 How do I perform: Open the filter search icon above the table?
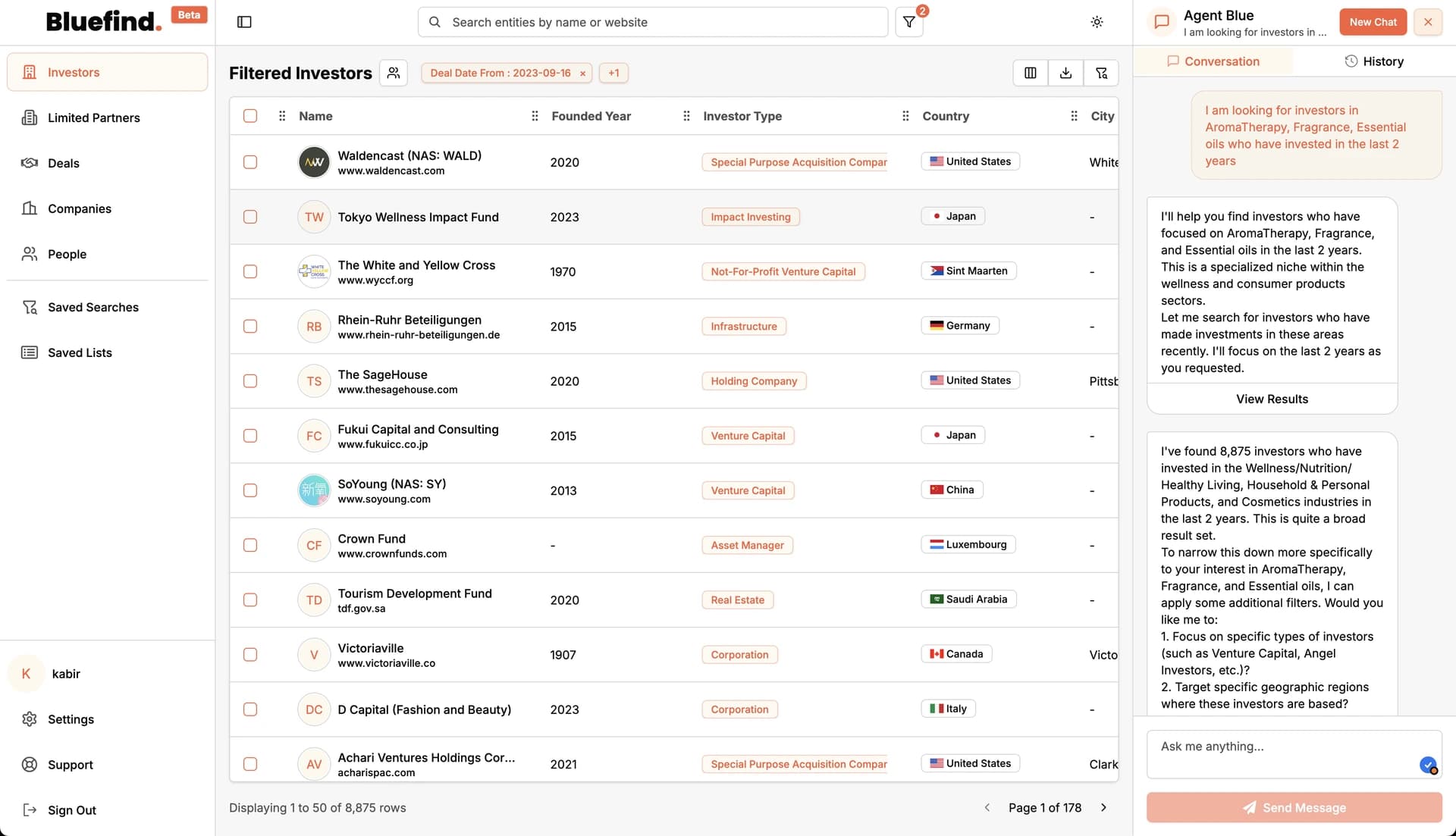[1102, 73]
